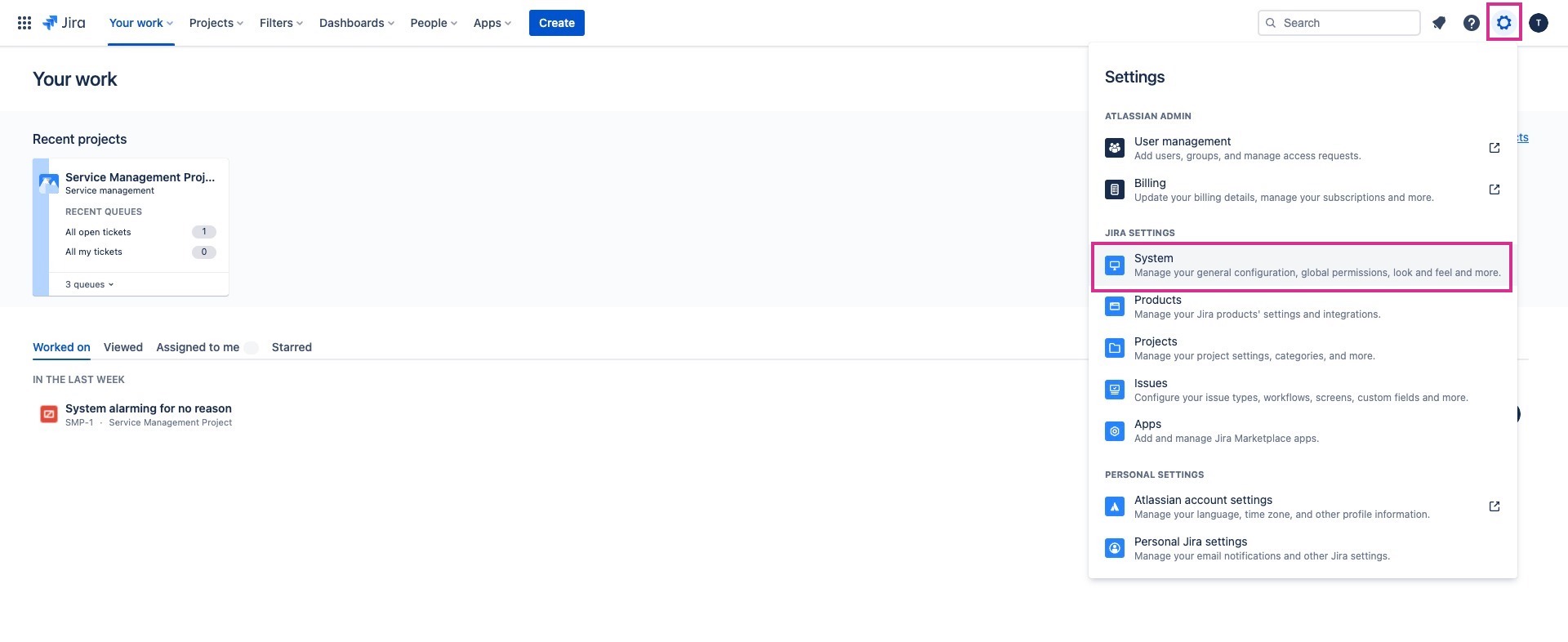
Task: Open Personal Jira settings entry
Action: pyautogui.click(x=1303, y=548)
